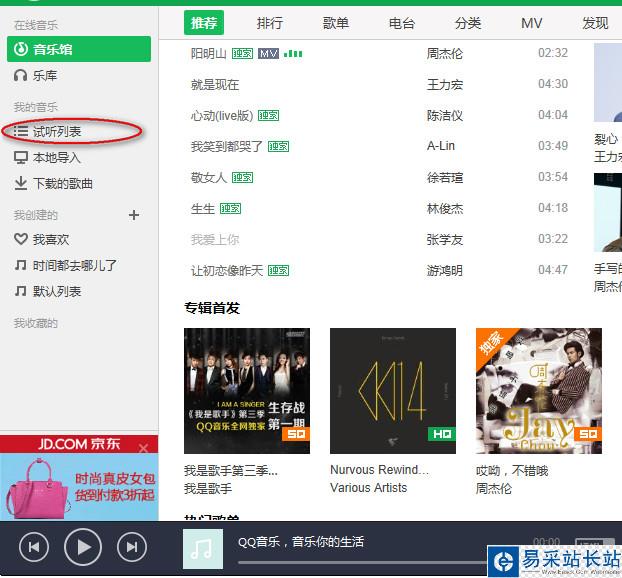Select the song 我爱上你
The width and height of the screenshot is (622, 578).
click(x=215, y=239)
